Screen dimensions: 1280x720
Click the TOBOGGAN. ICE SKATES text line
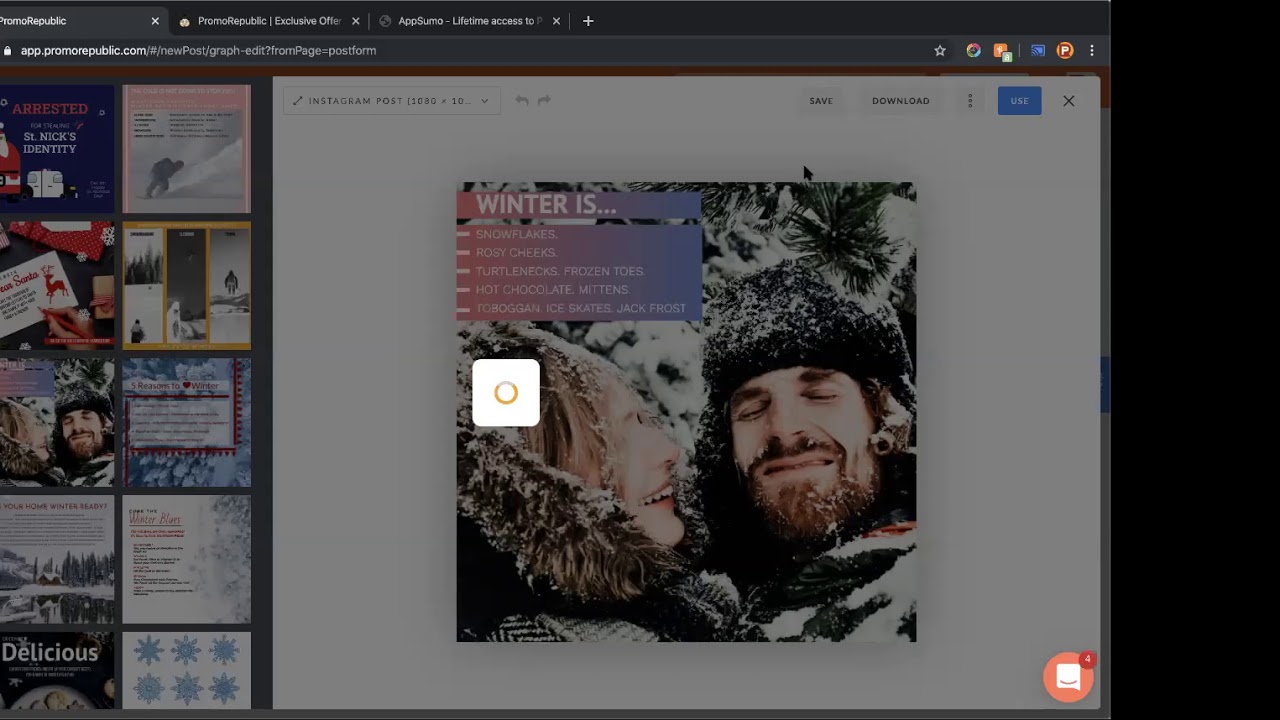[x=581, y=308]
